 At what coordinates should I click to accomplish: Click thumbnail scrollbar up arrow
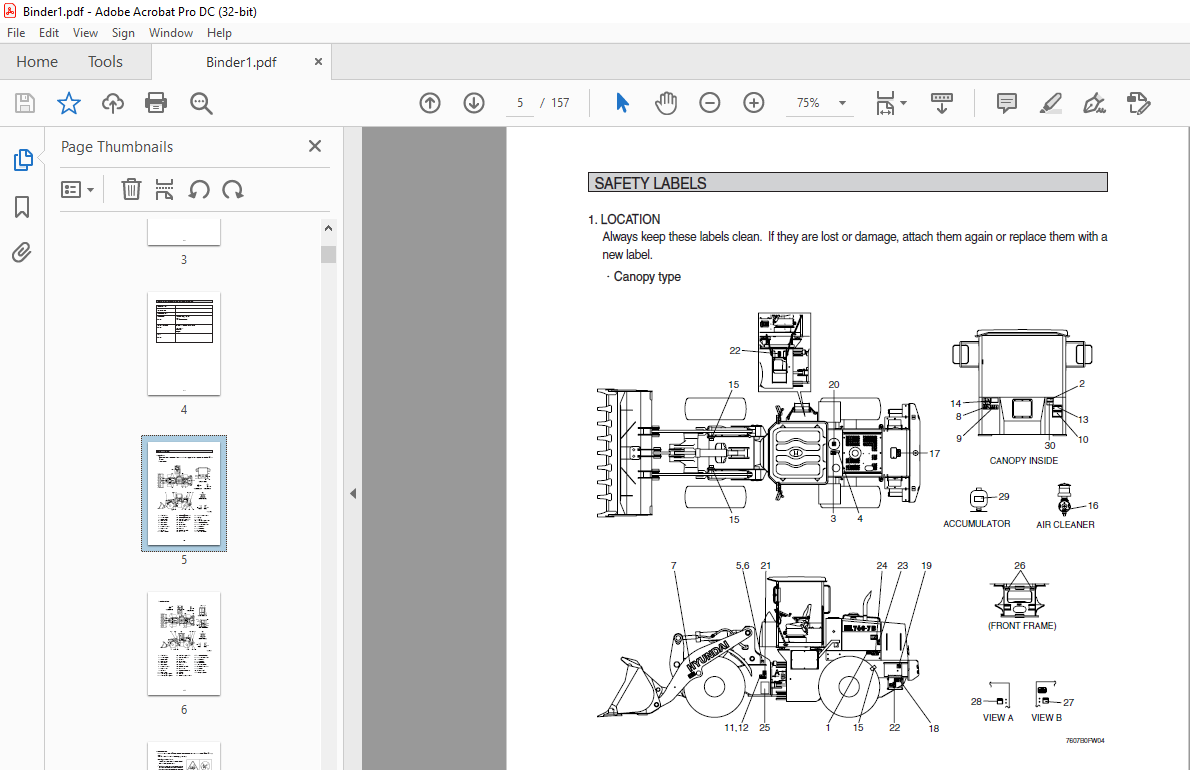(x=329, y=228)
